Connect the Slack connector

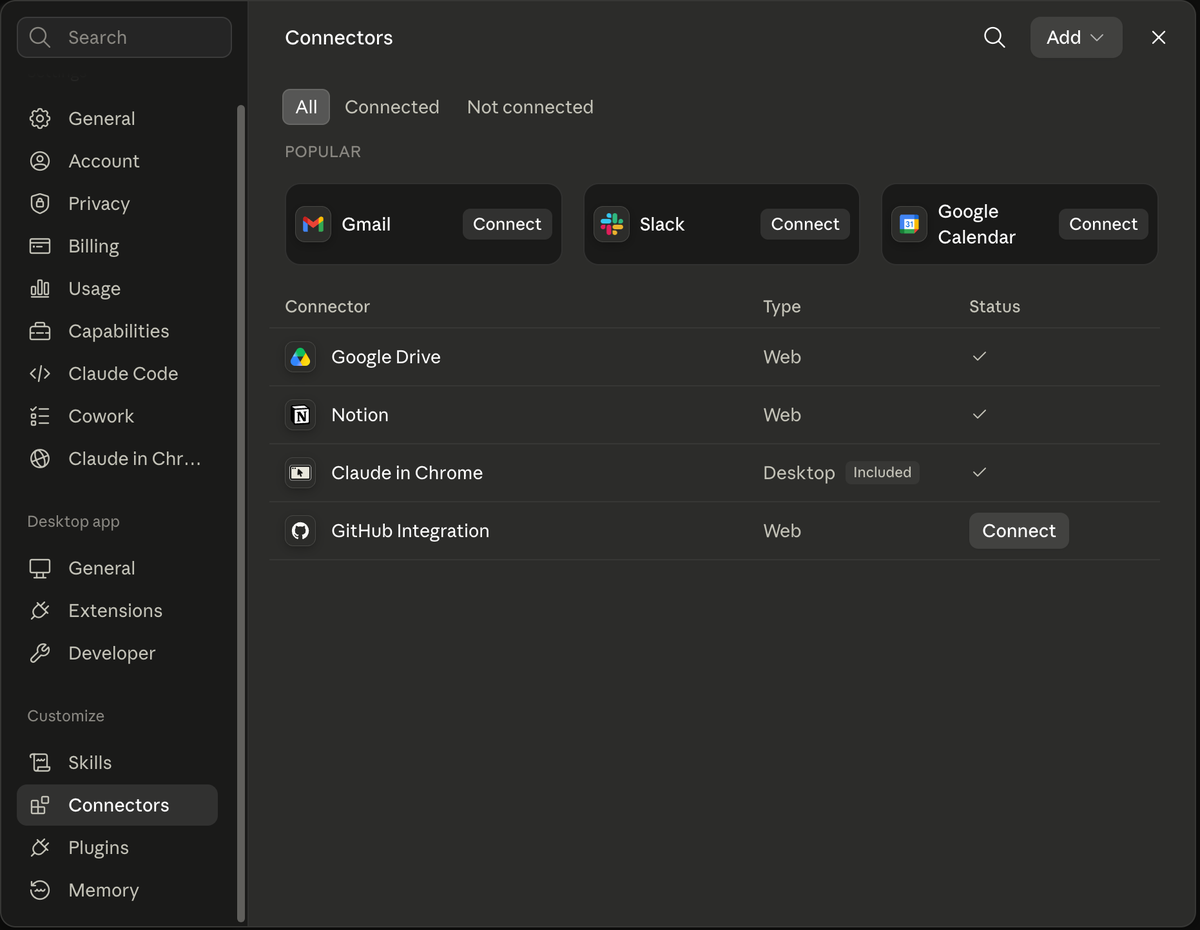click(805, 224)
